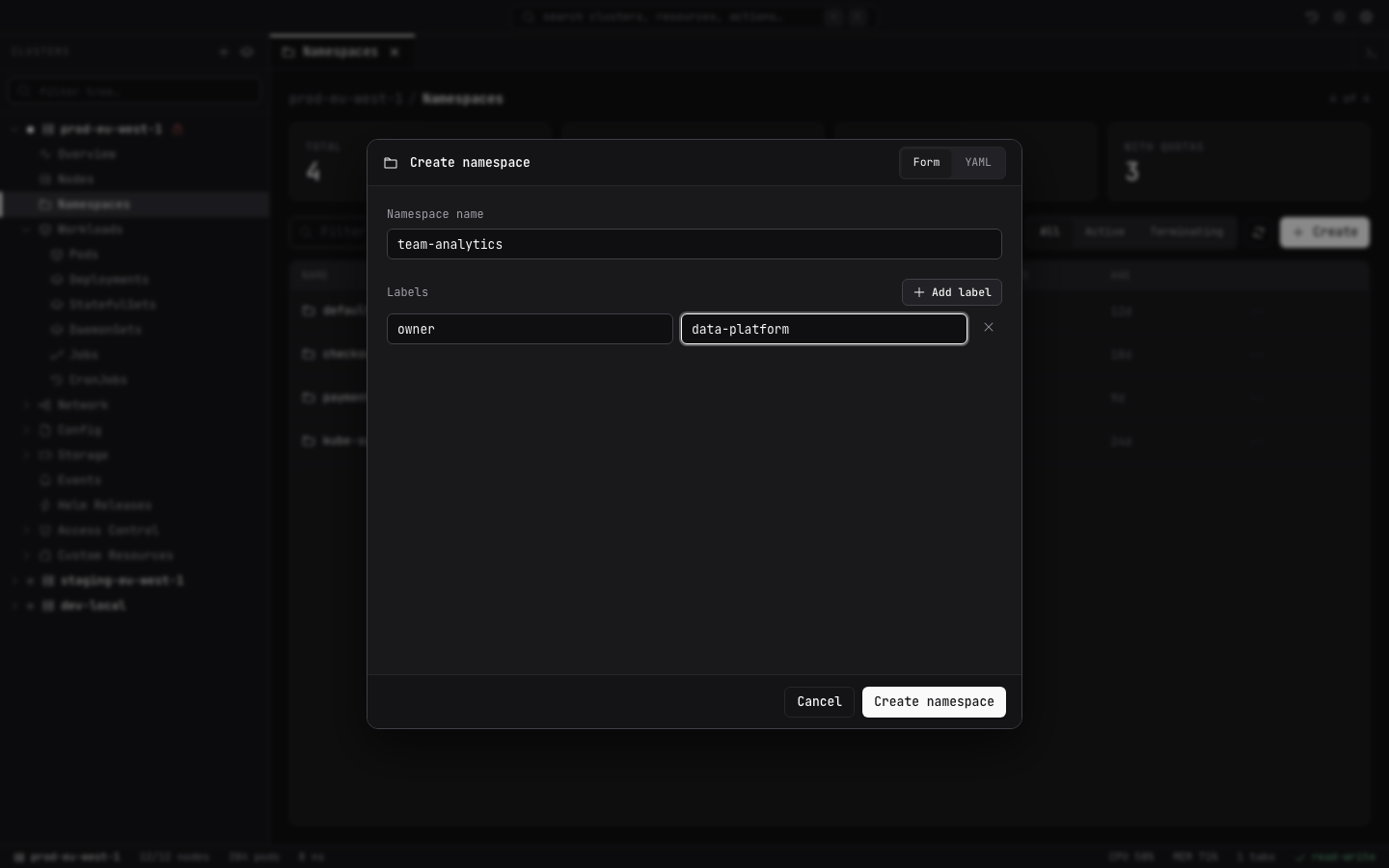Edit the label value field data-platform
This screenshot has width=1389, height=868.
coord(824,329)
